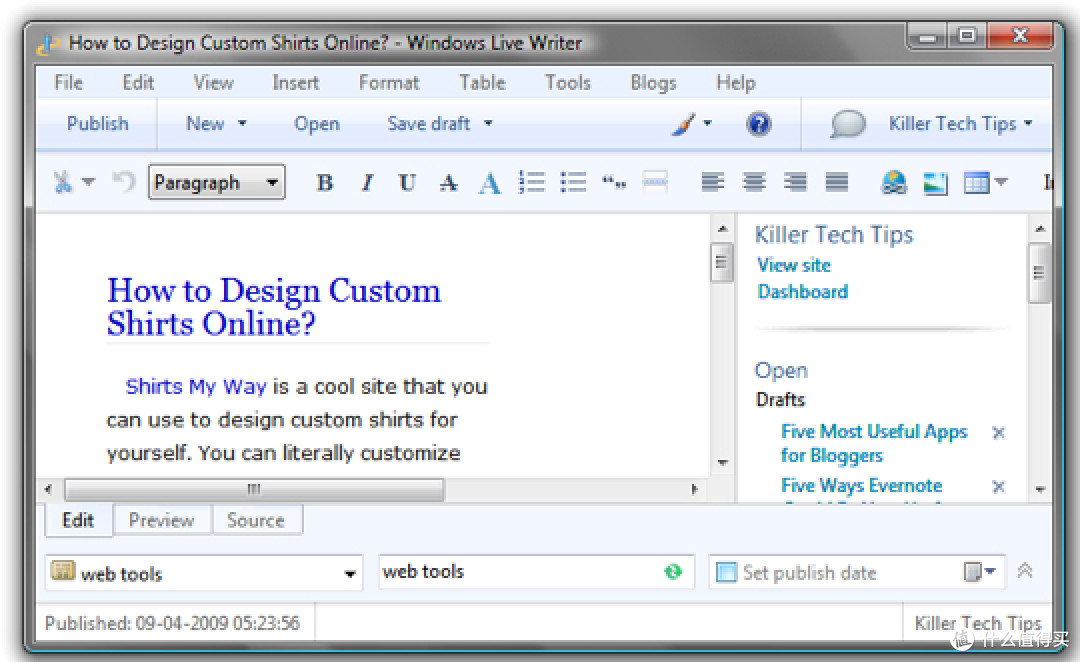The height and width of the screenshot is (662, 1080).
Task: Open the View site link
Action: 793,265
